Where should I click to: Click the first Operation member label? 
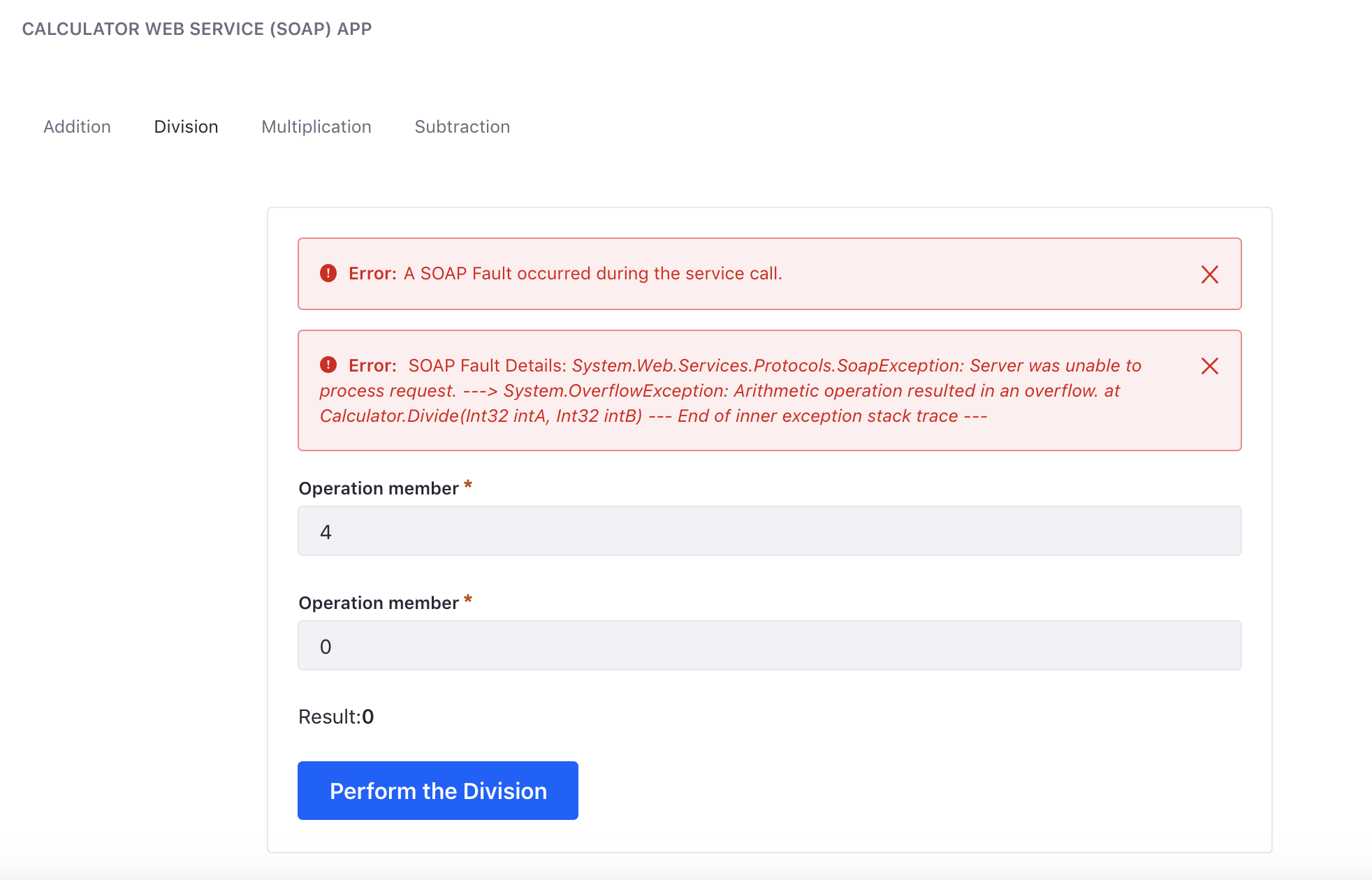379,488
